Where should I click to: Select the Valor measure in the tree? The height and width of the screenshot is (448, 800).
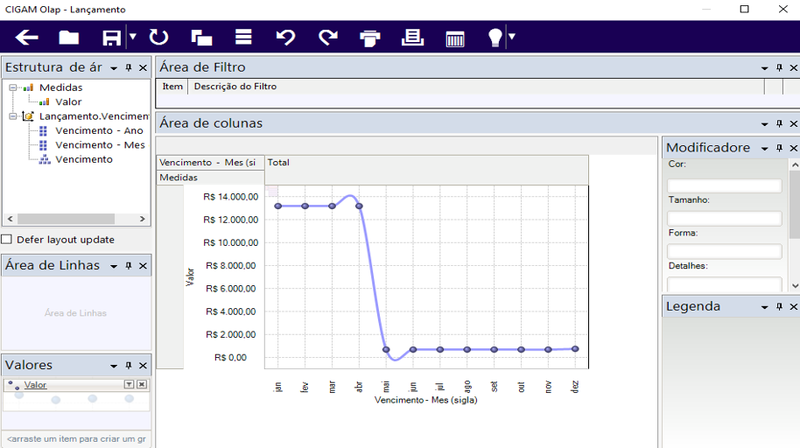[x=68, y=102]
